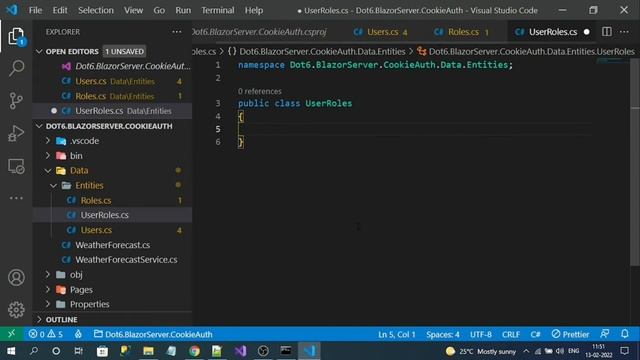The width and height of the screenshot is (640, 360).
Task: Switch to the Dot6.BlazorServer.CookieAuth.csproj tab
Action: tap(259, 32)
